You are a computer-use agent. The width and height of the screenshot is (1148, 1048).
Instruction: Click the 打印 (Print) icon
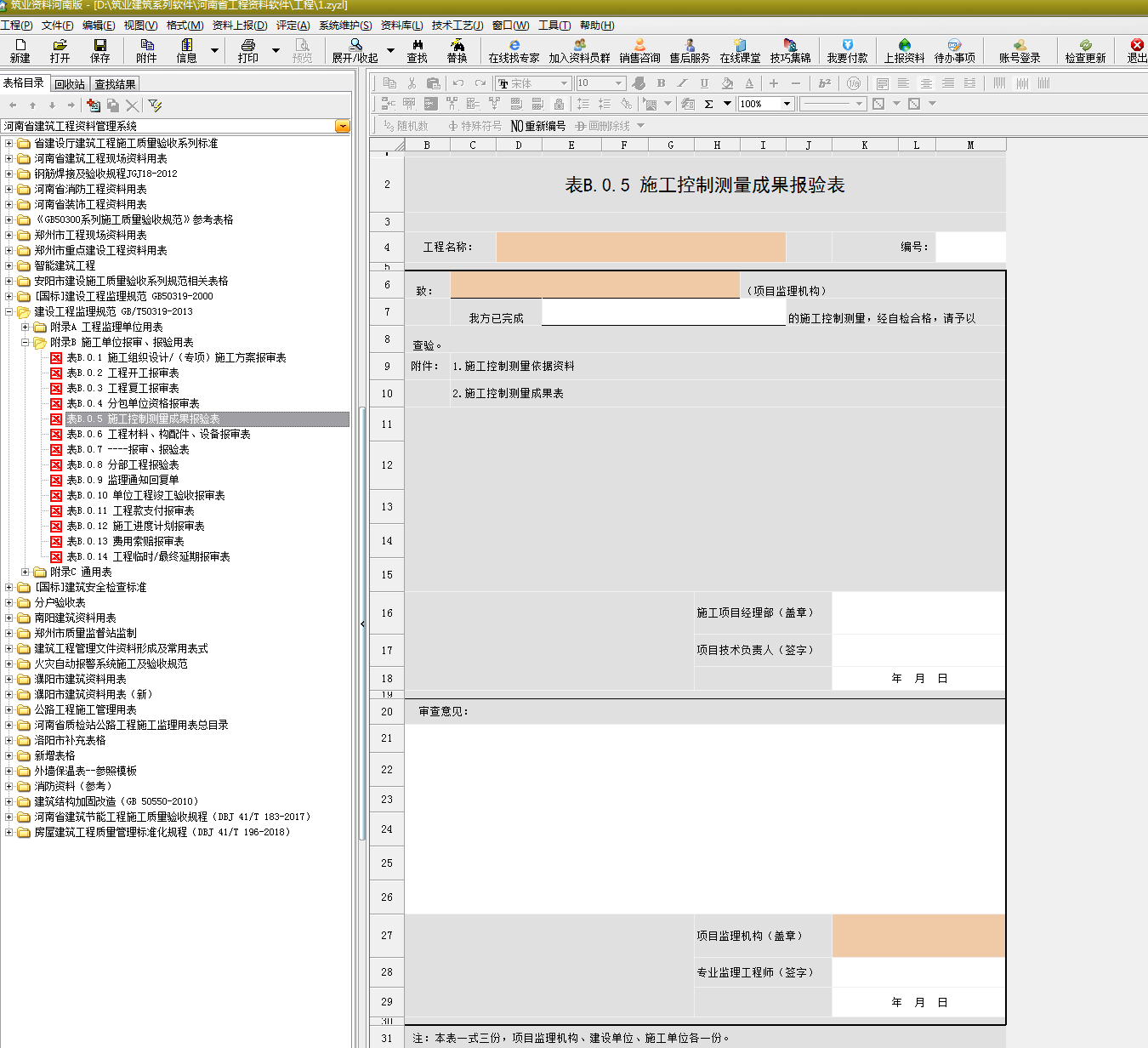(248, 50)
